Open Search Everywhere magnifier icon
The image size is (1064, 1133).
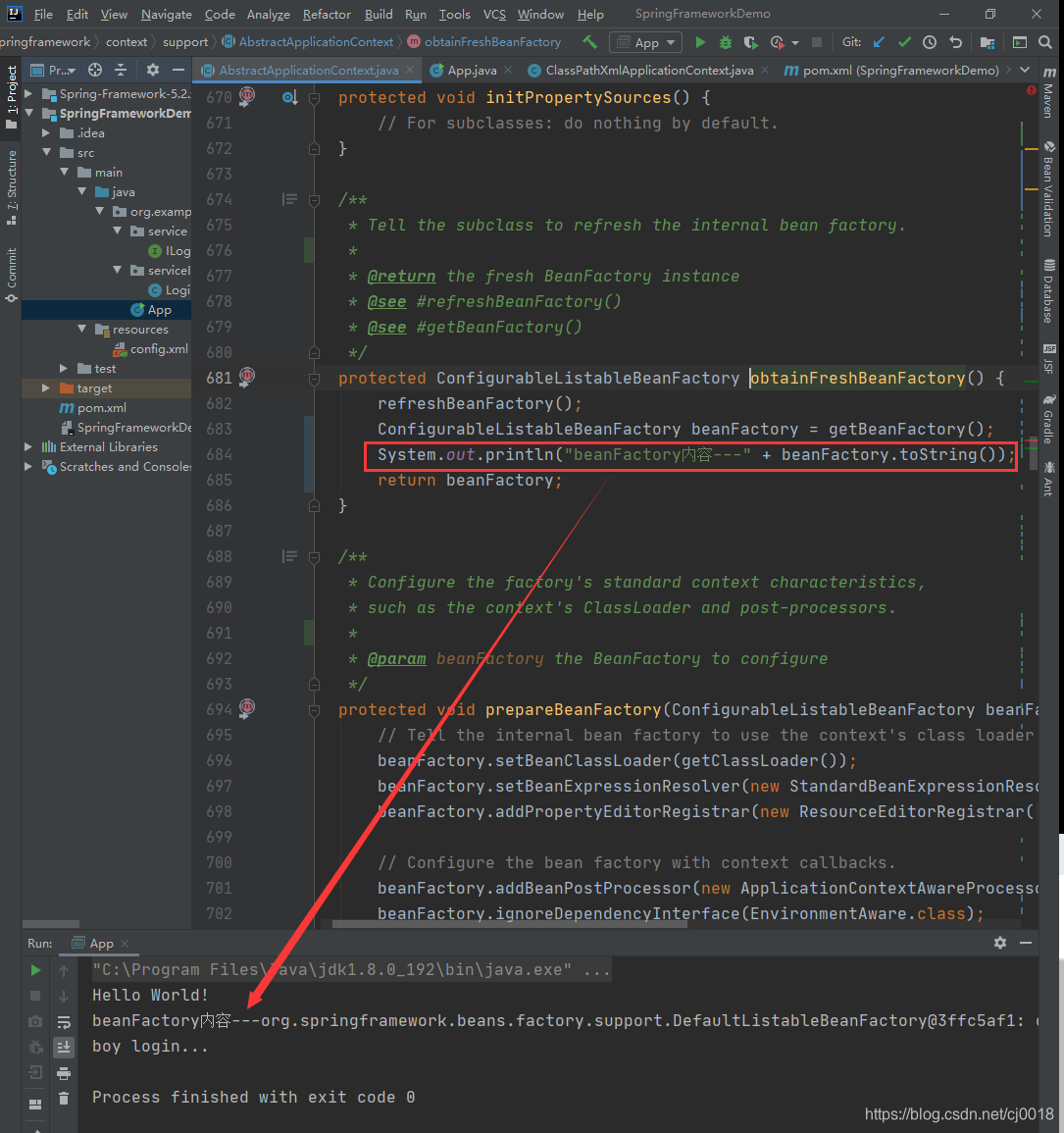tap(1045, 42)
